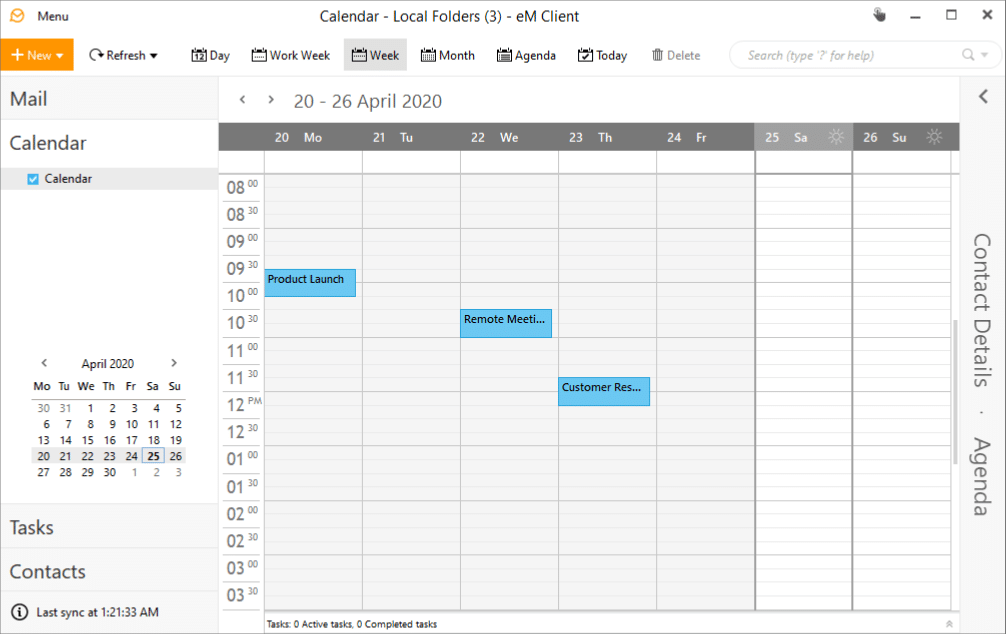This screenshot has width=1006, height=634.
Task: Click the Delete toolbar button
Action: (676, 55)
